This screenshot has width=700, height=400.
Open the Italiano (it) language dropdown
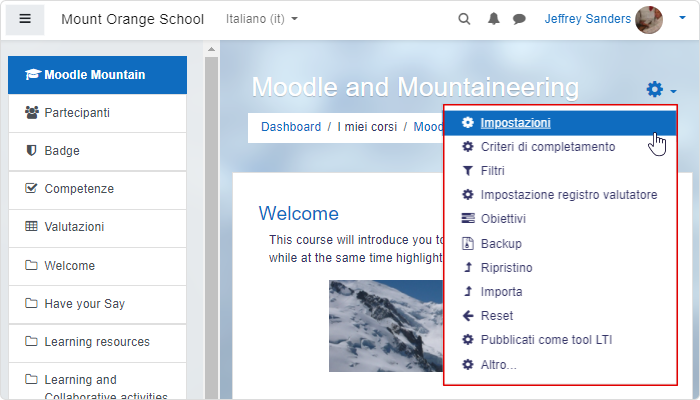pos(261,19)
